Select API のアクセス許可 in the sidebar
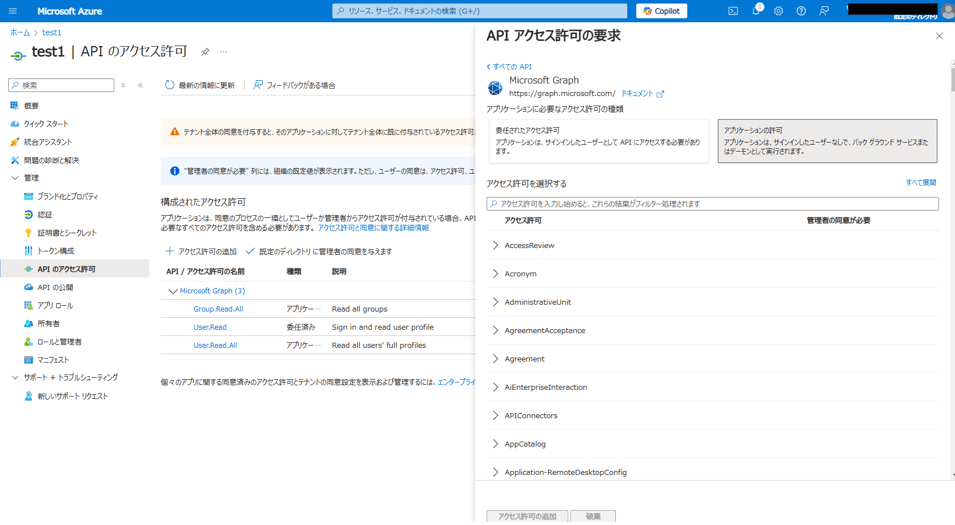This screenshot has height=525, width=955. [74, 269]
